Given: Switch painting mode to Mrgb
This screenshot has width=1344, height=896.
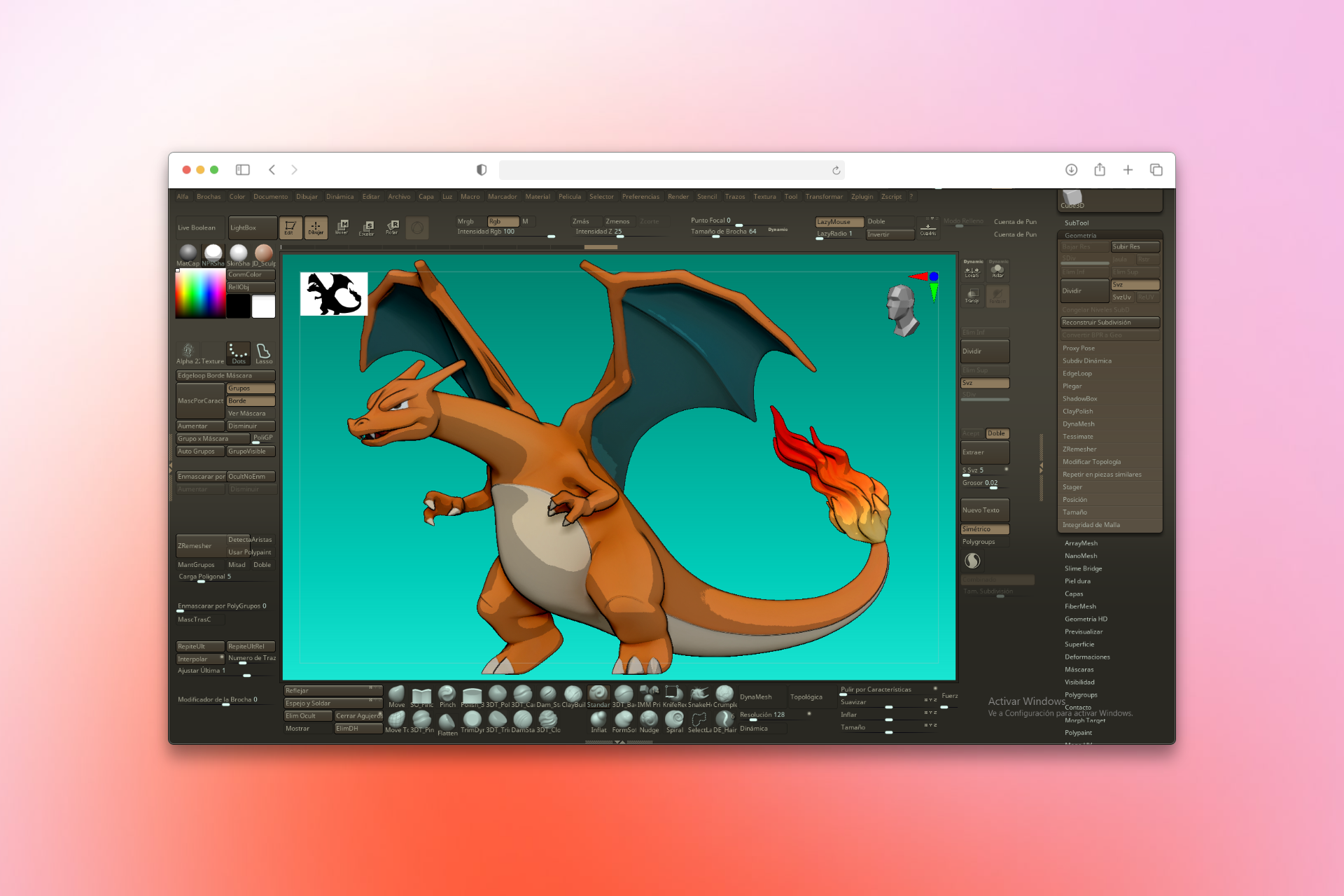Looking at the screenshot, I should click(466, 221).
